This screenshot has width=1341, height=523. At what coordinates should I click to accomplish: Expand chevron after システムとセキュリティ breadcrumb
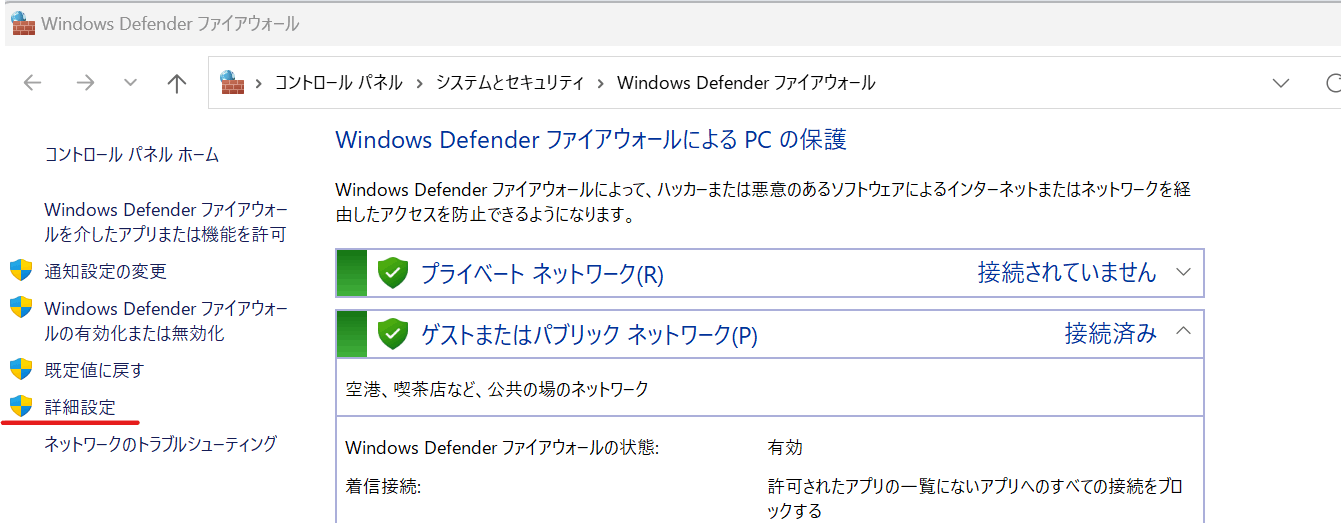point(600,83)
